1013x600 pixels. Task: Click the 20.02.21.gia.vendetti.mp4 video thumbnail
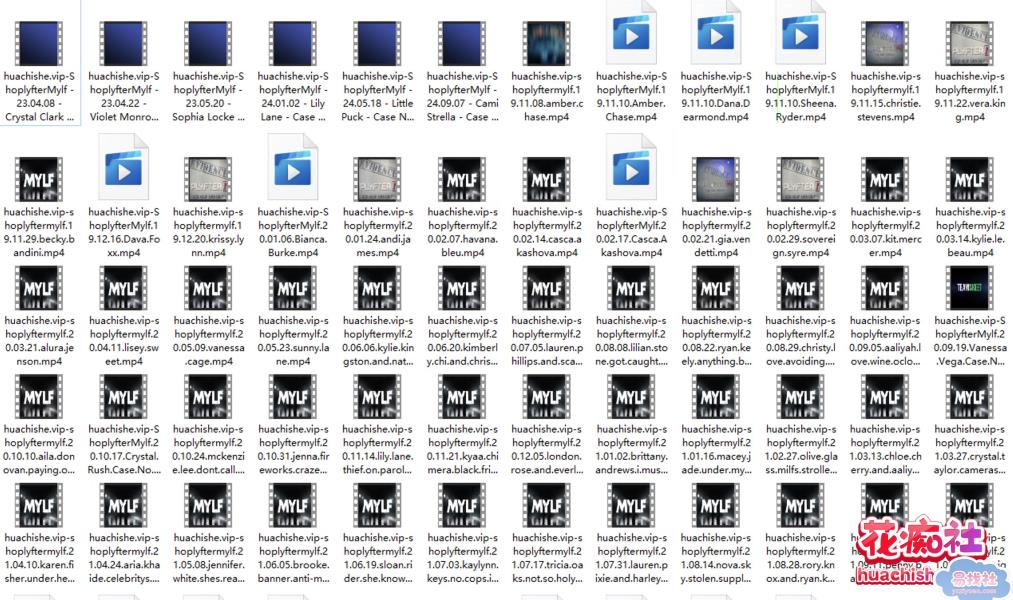point(716,179)
